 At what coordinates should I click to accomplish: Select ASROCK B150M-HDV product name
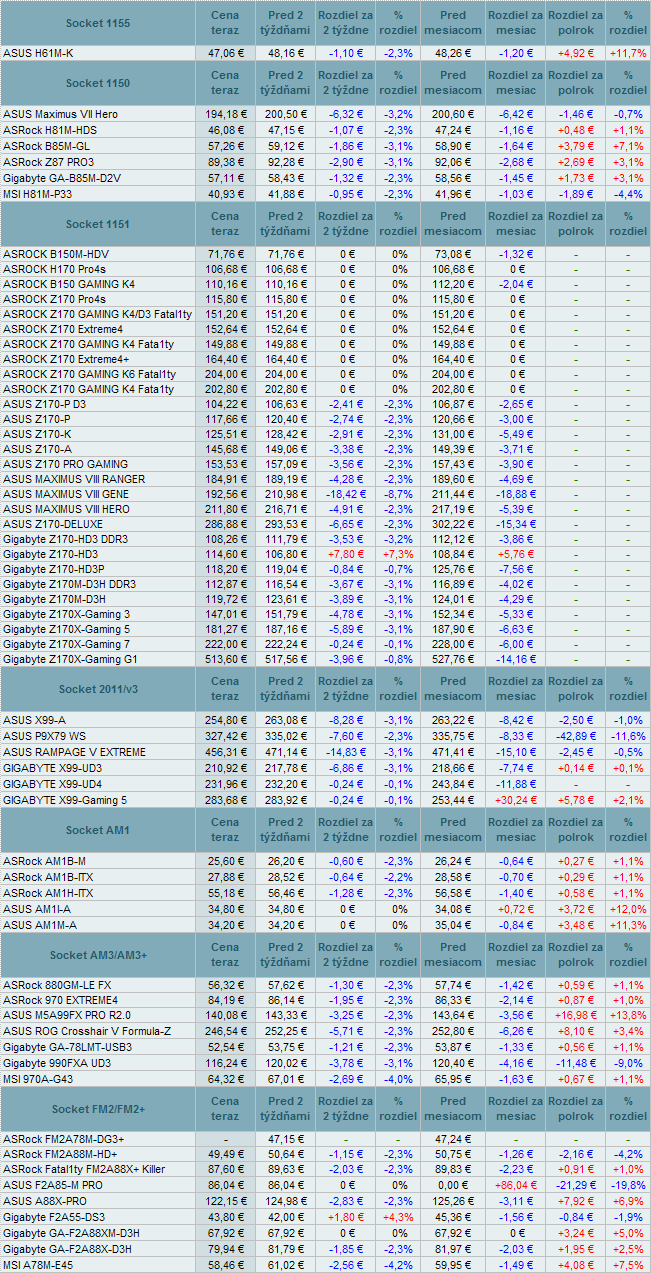coord(55,254)
